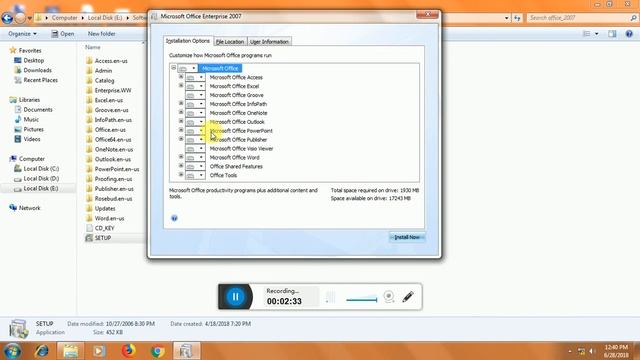
Task: Open Videos library
Action: tap(27, 139)
